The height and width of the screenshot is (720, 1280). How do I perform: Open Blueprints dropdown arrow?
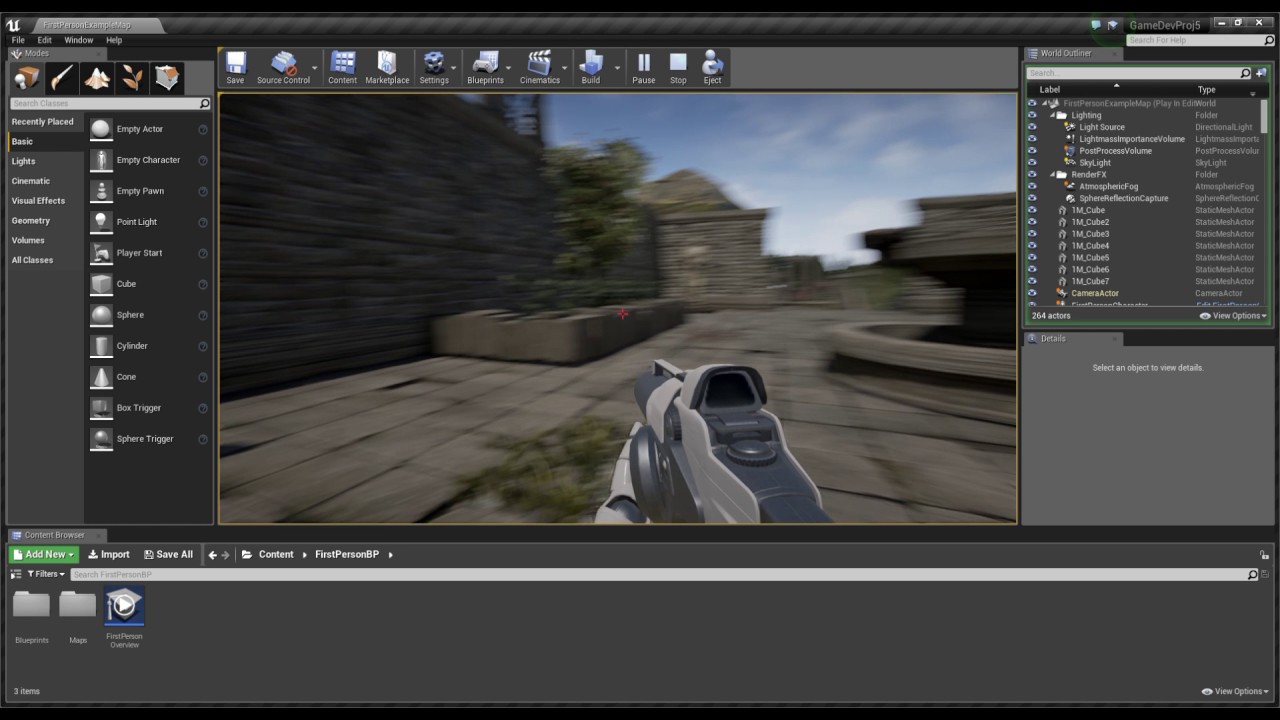[x=509, y=68]
